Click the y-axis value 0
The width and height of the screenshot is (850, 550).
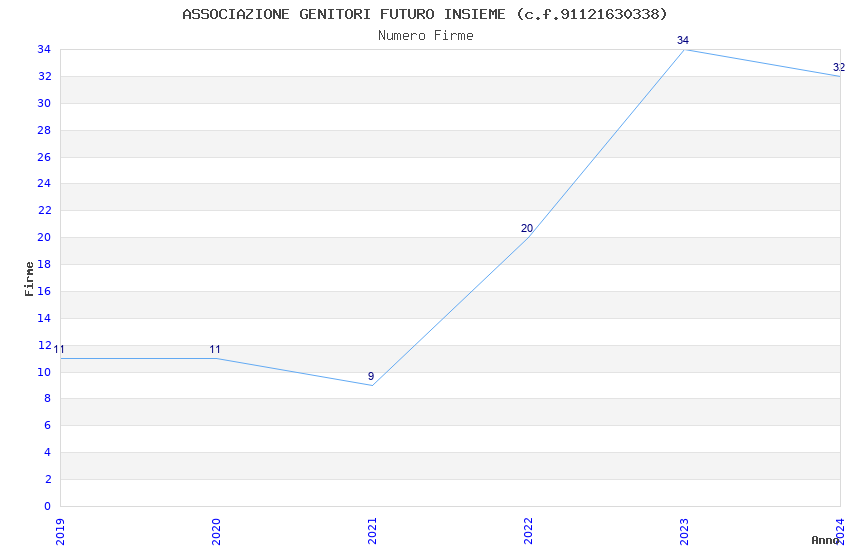48,506
